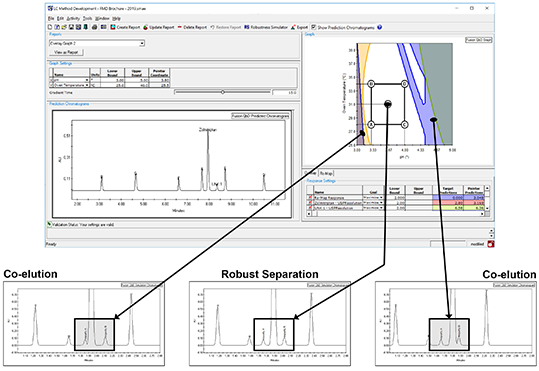The height and width of the screenshot is (371, 539).
Task: Toggle the second response row red checkmark
Action: click(310, 203)
